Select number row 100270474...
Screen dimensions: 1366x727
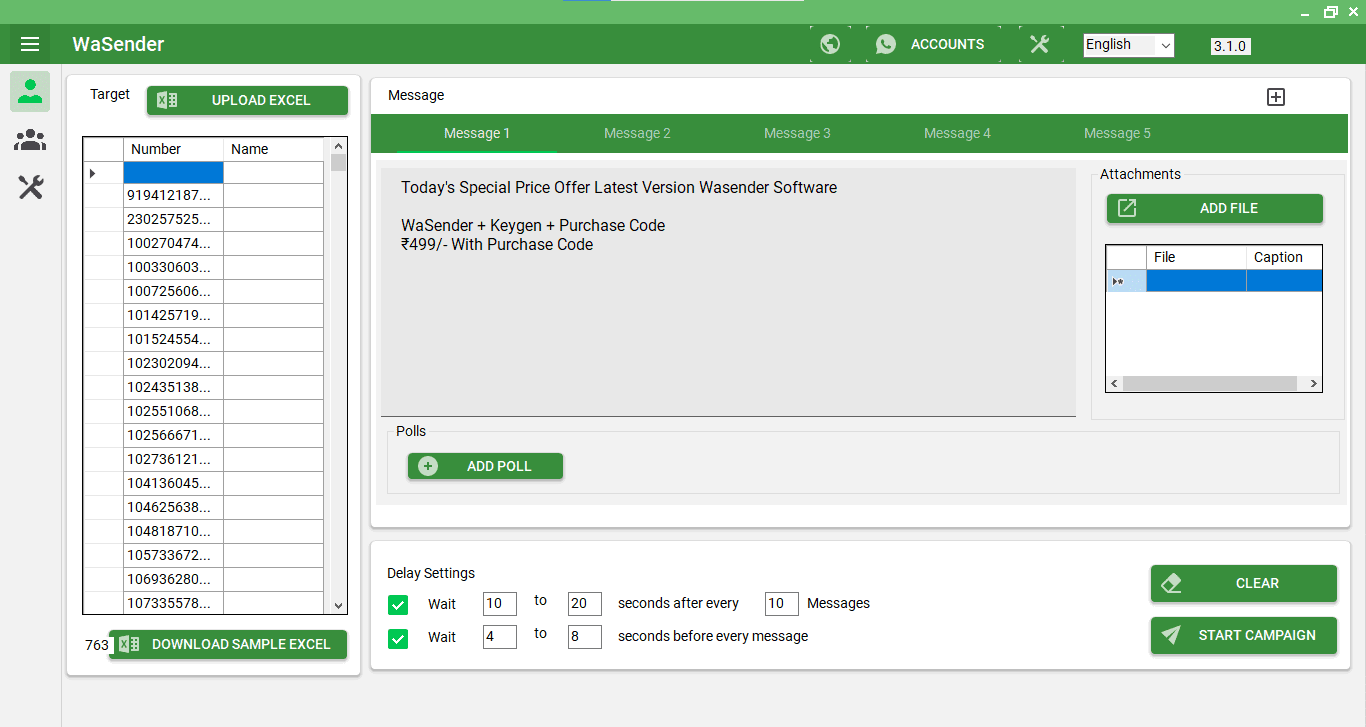pos(173,243)
